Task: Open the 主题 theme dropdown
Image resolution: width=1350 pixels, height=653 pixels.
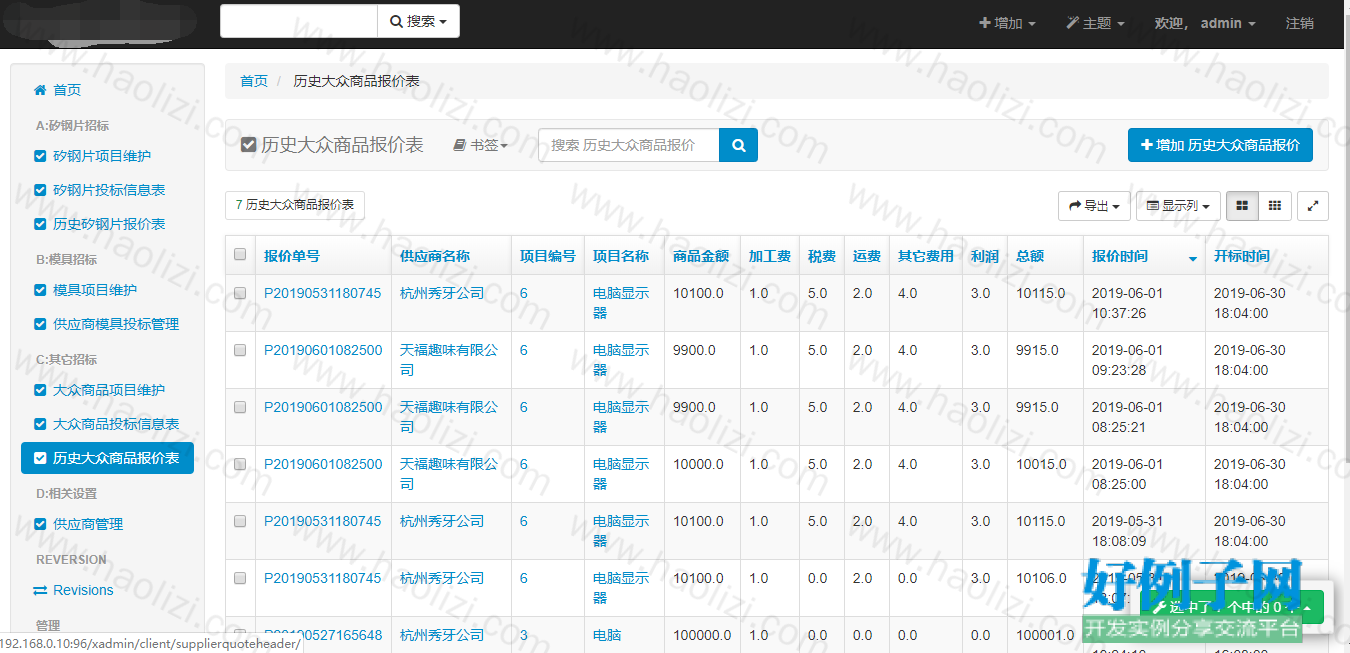Action: coord(1095,23)
